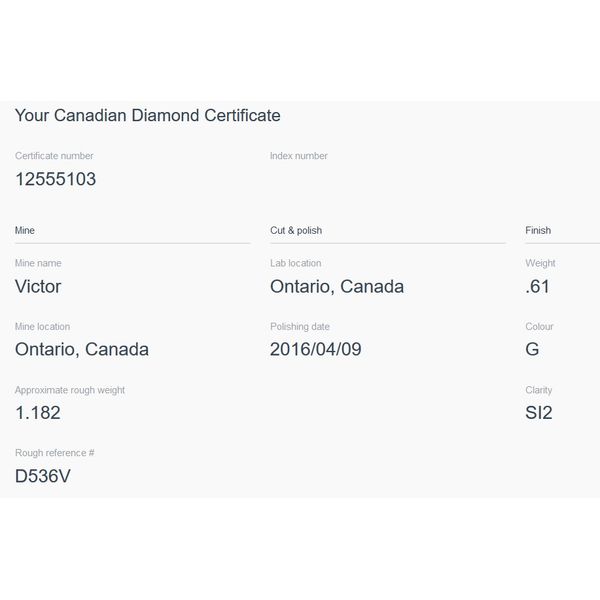Open the Cut & polish section header
This screenshot has height=600, width=600.
(x=296, y=230)
